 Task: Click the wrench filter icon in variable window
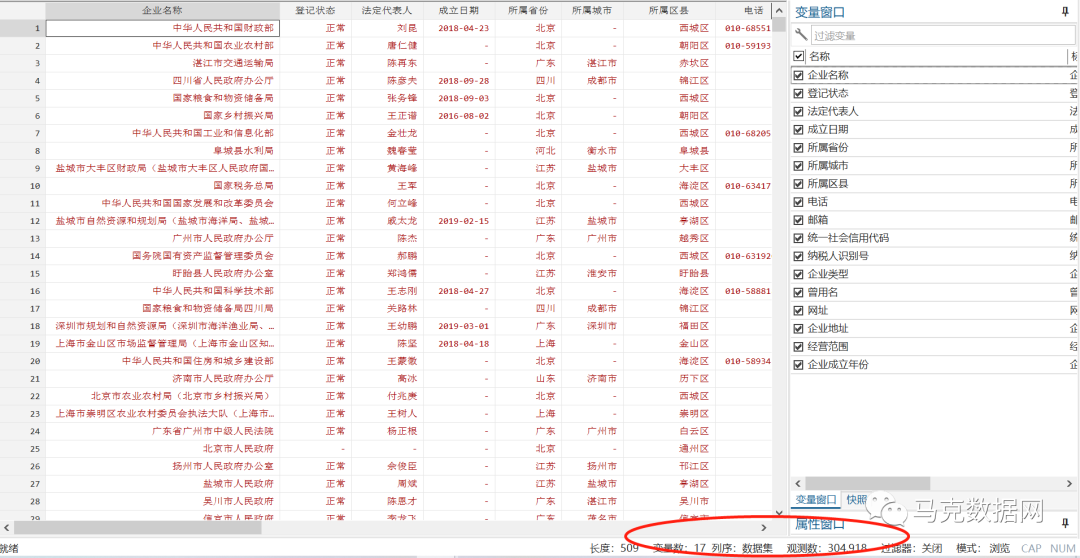801,34
